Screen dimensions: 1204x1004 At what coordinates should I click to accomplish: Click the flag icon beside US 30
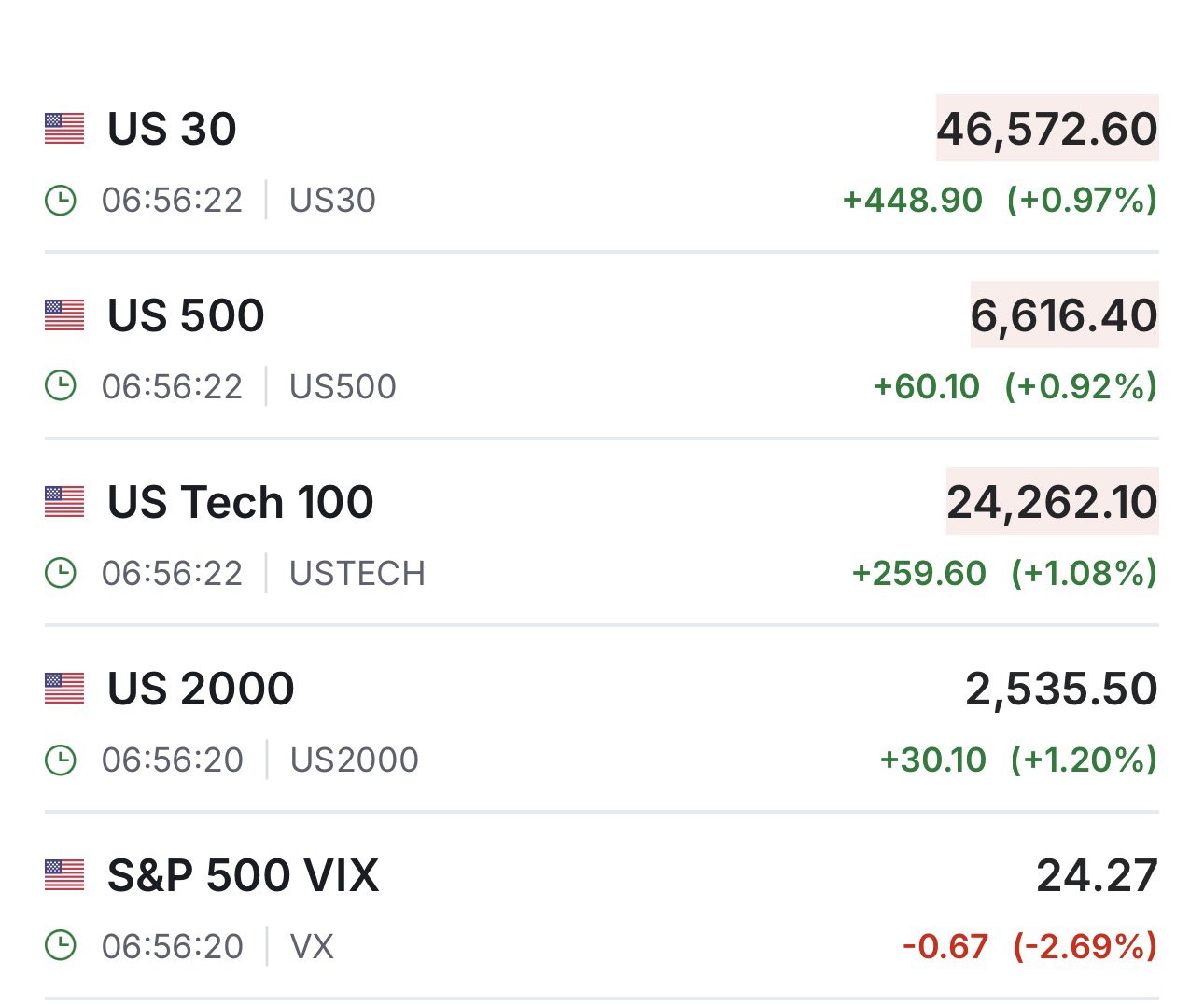tap(64, 129)
